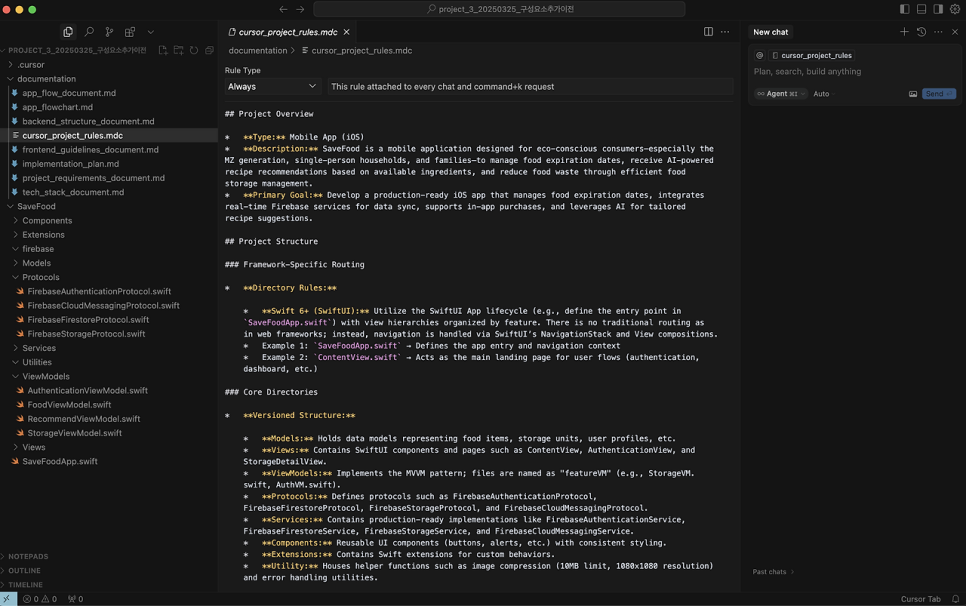Screen dimensions: 966x606
Task: Open the Extensions view icon
Action: (x=130, y=32)
